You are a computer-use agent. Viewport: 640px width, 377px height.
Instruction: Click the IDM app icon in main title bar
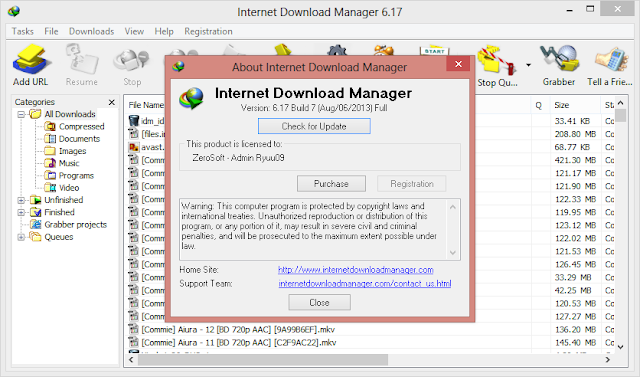click(13, 11)
